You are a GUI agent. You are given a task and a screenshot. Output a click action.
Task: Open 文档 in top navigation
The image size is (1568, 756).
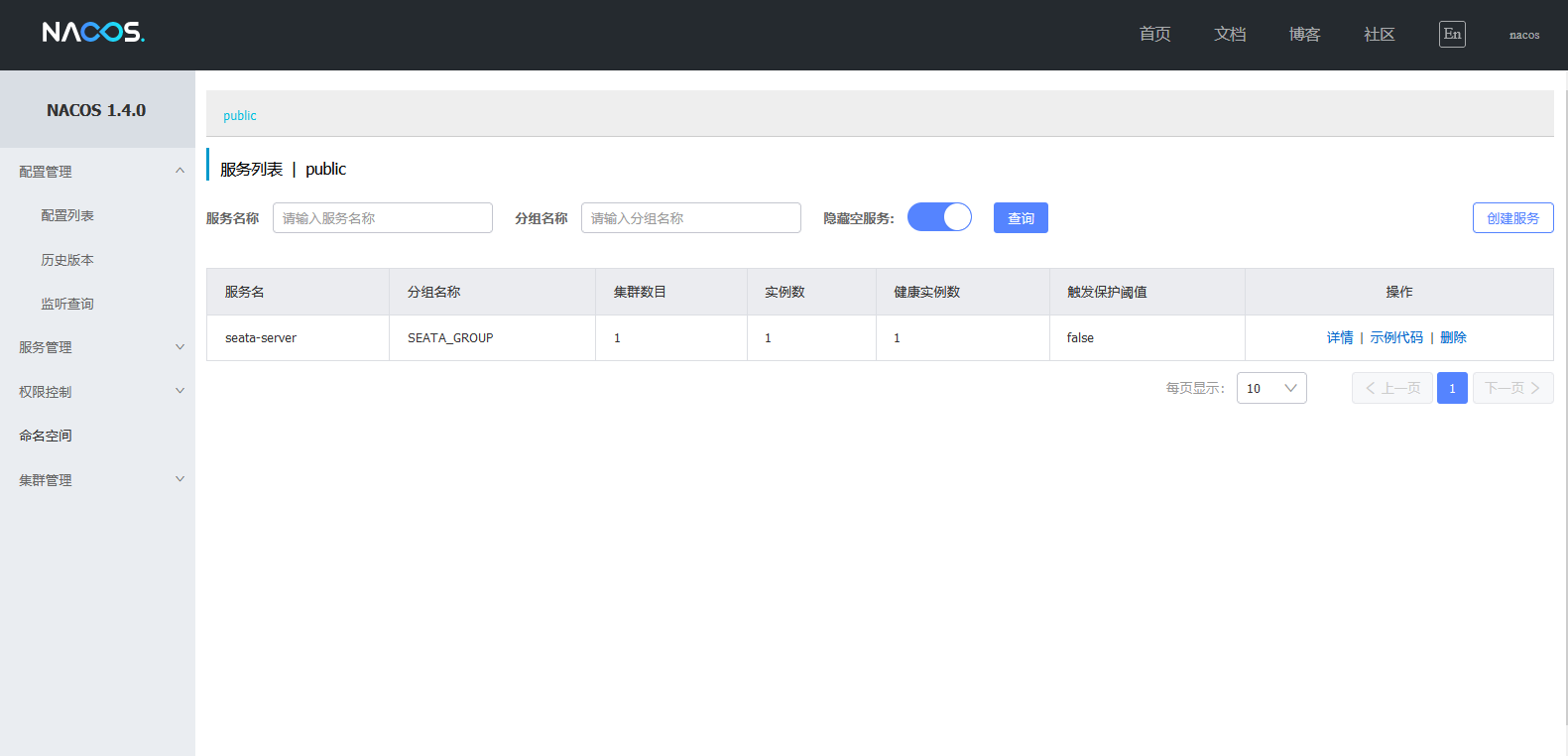[x=1230, y=34]
